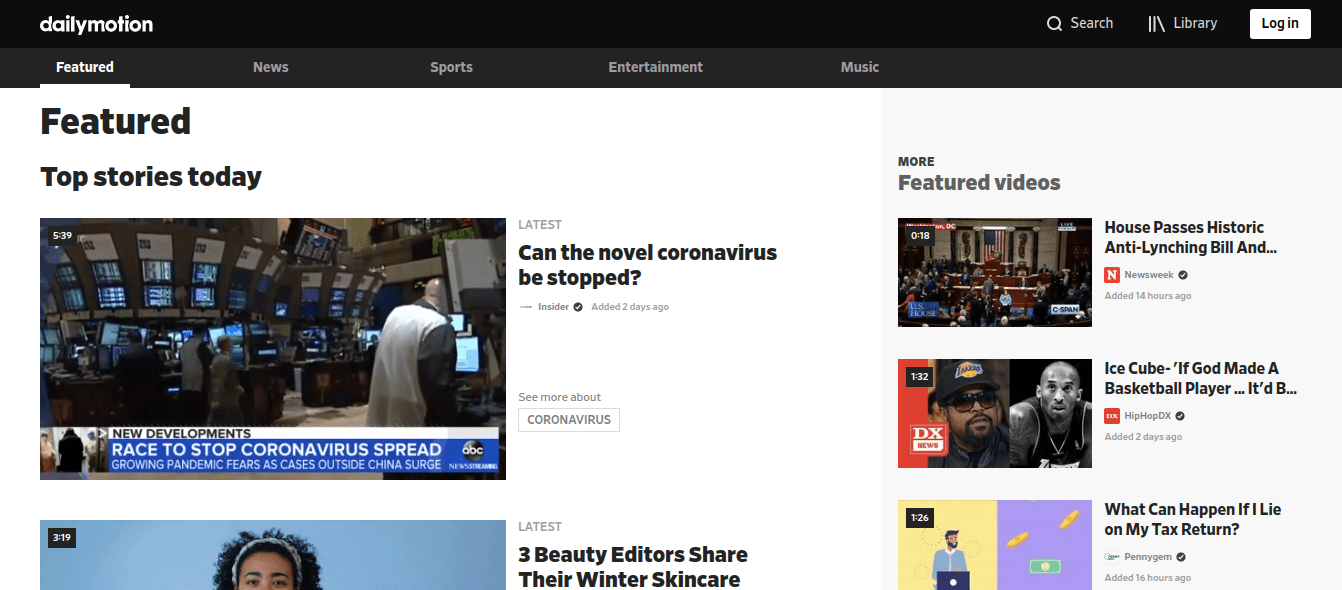The image size is (1342, 590).
Task: Play the beauty editors skincare video thumbnail
Action: [273, 555]
